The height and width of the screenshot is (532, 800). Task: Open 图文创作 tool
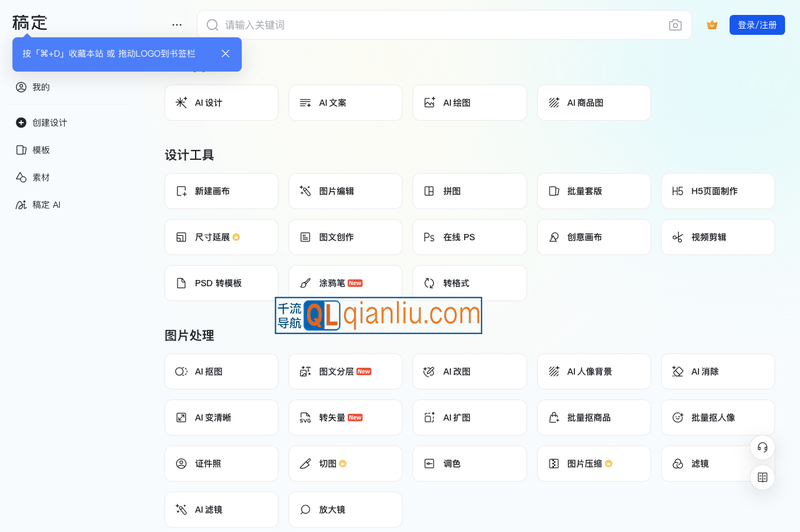(345, 237)
